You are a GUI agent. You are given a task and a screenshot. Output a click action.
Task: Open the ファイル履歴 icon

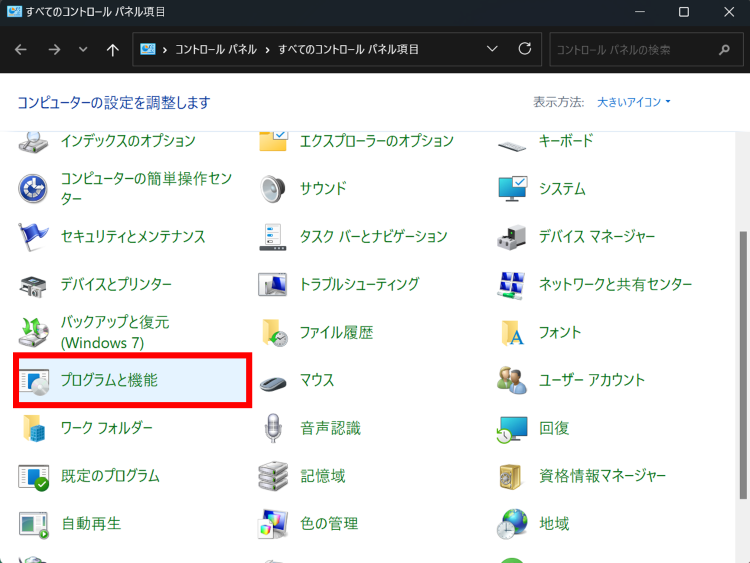(275, 332)
